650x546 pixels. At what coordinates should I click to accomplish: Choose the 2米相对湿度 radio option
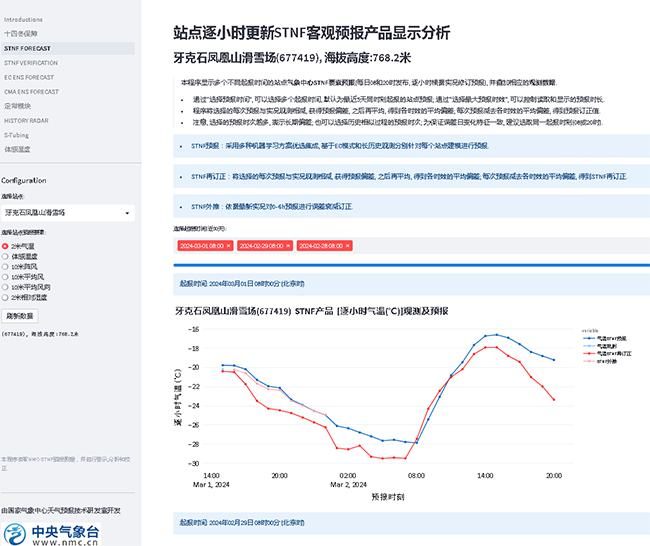click(5, 298)
